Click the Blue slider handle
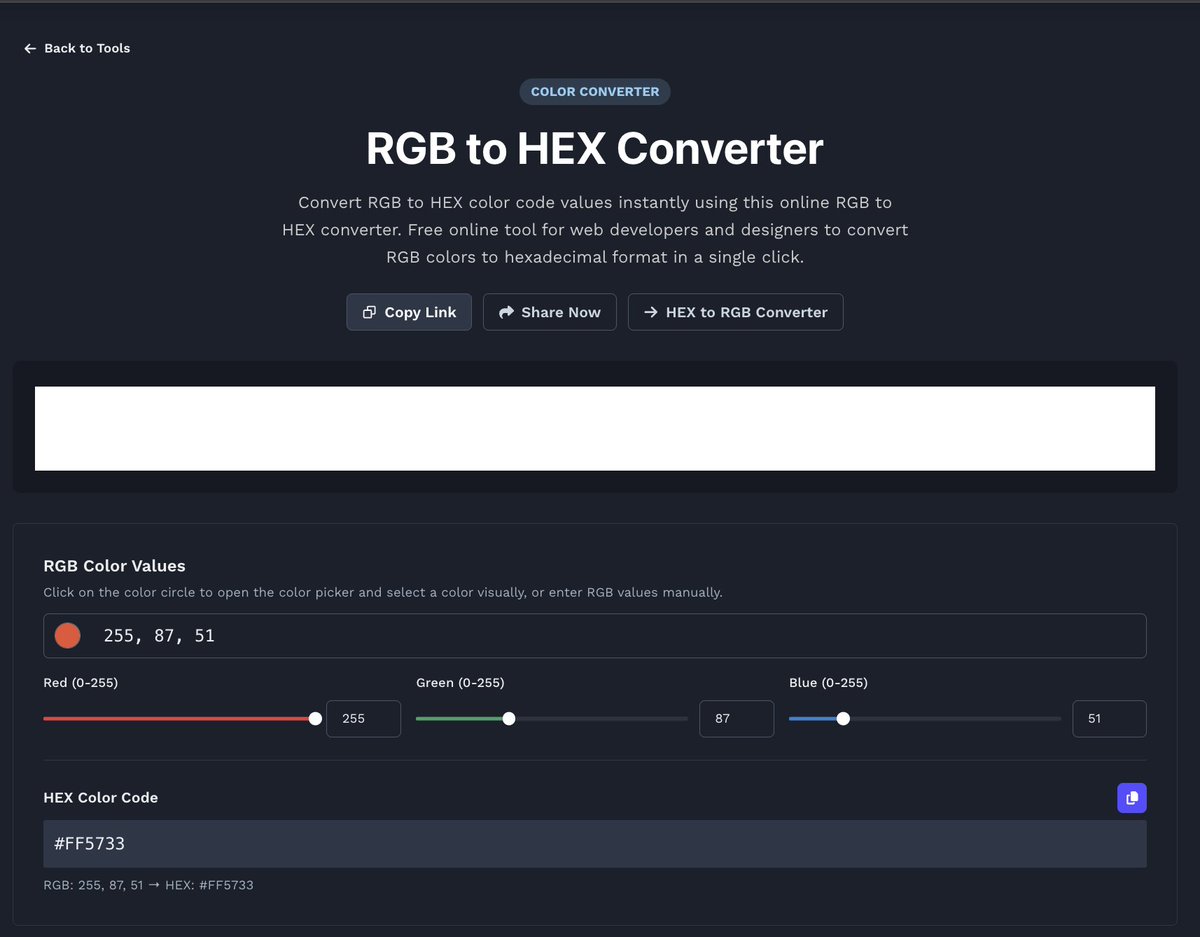Viewport: 1200px width, 937px height. (x=843, y=718)
